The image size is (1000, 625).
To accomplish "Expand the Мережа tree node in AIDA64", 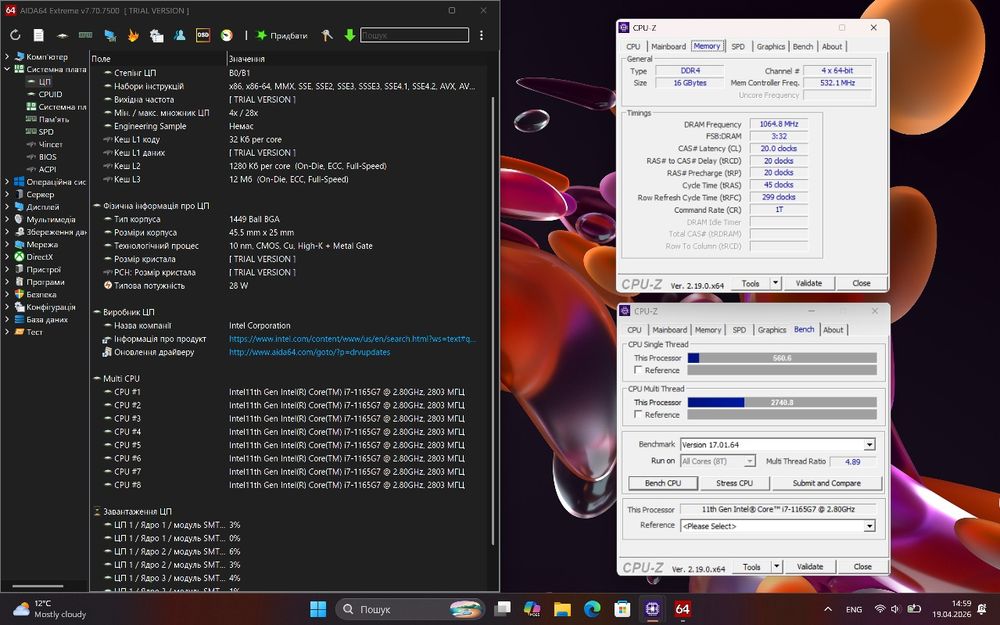I will [7, 244].
